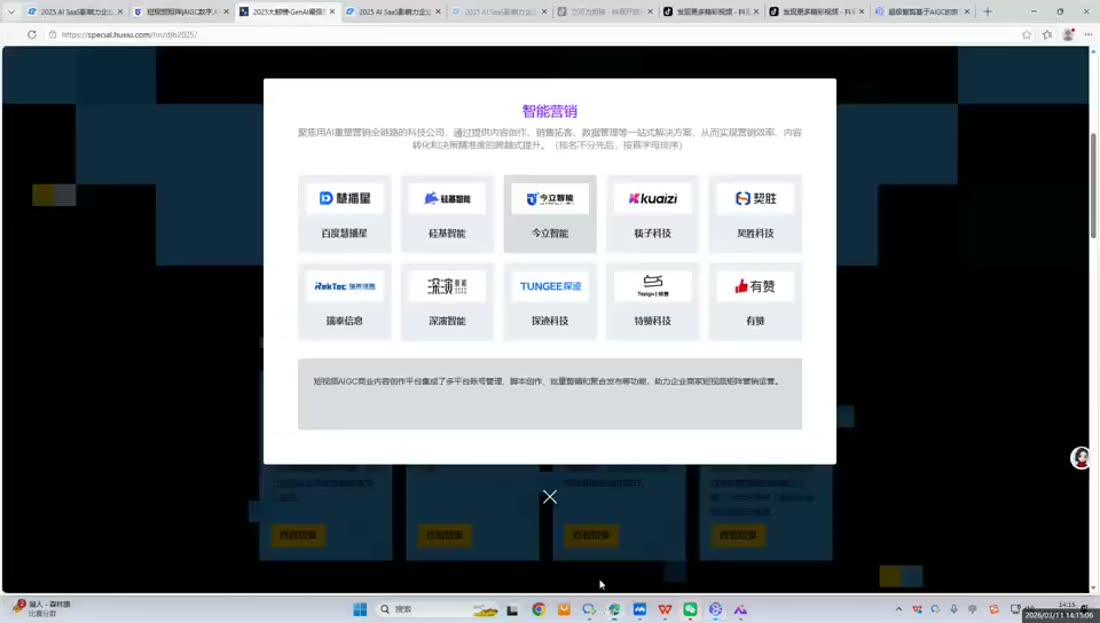Open the purple mountain taskbar app
This screenshot has width=1100, height=623.
coord(740,609)
